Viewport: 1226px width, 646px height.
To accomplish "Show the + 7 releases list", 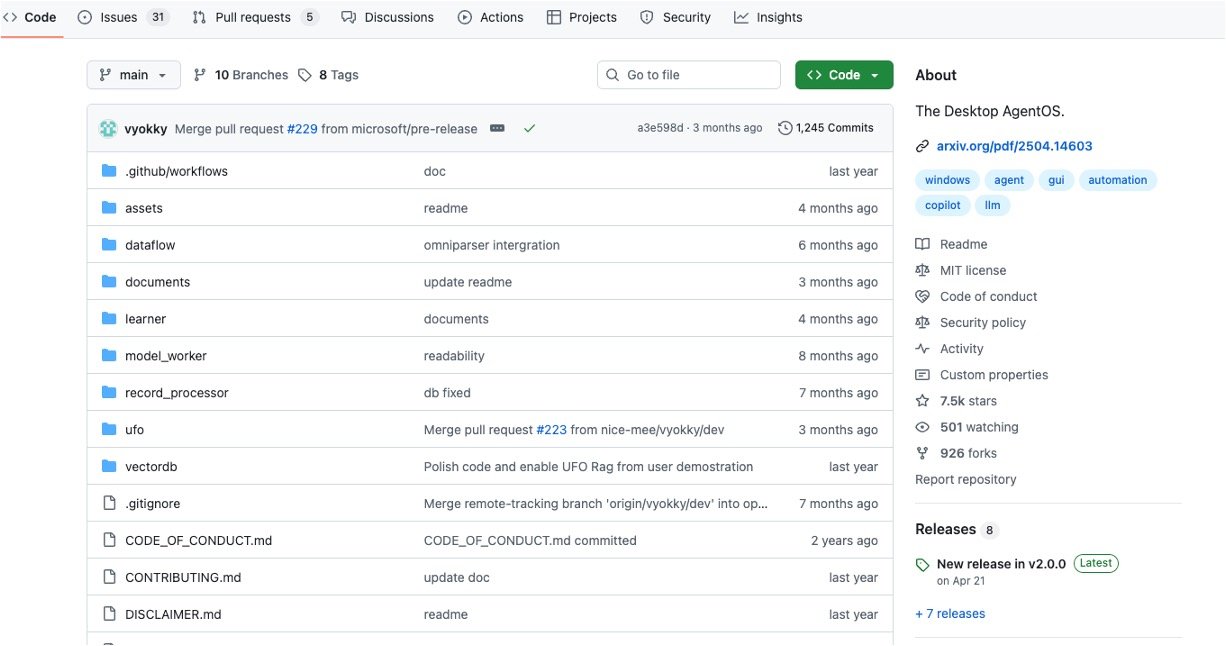I will pos(950,614).
